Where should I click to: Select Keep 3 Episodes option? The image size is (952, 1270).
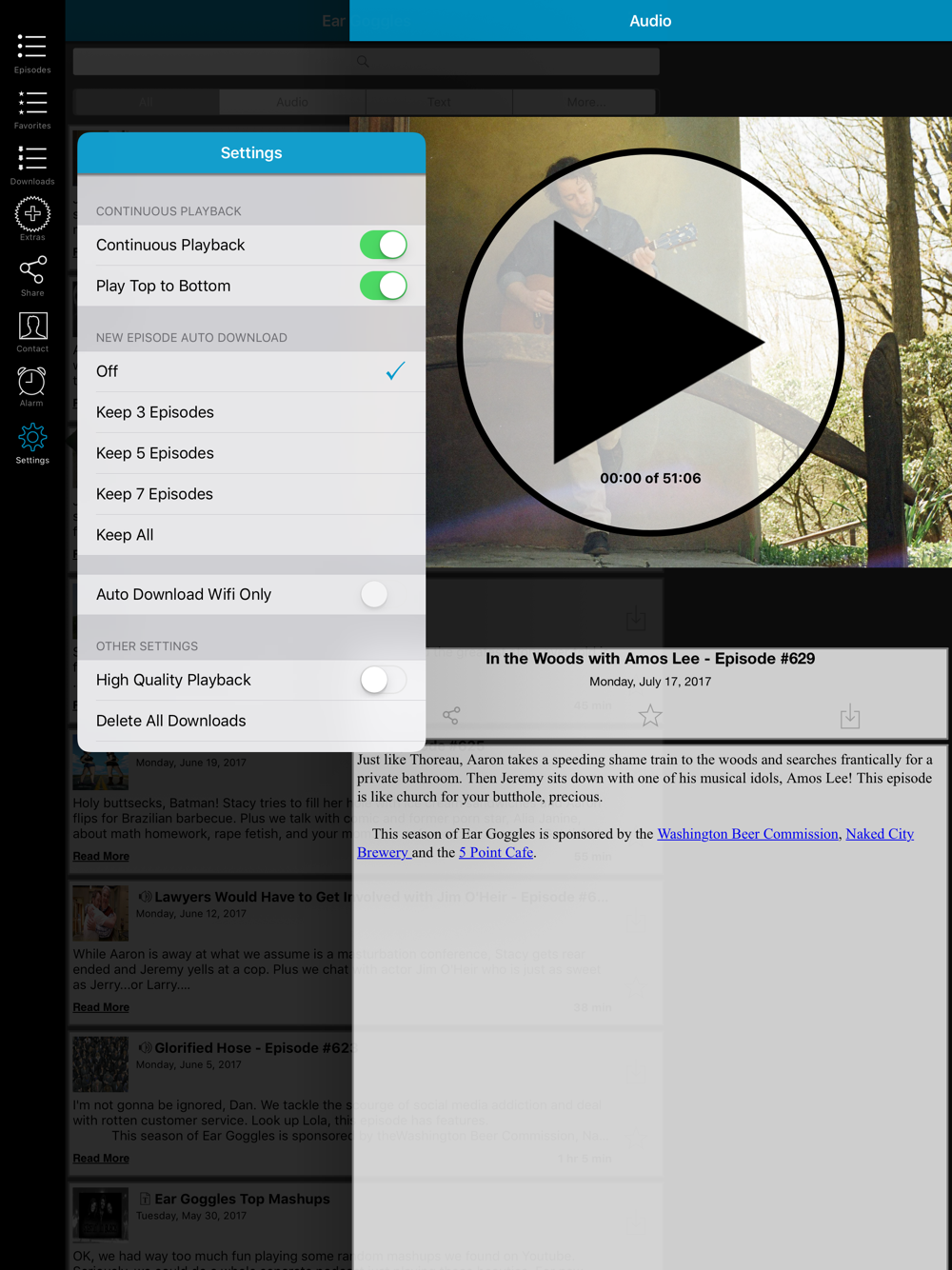[x=251, y=412]
